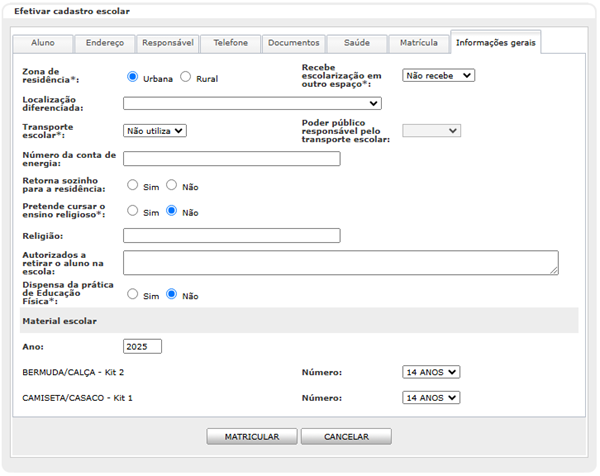Open the Endereço tab
The height and width of the screenshot is (476, 600).
click(105, 43)
